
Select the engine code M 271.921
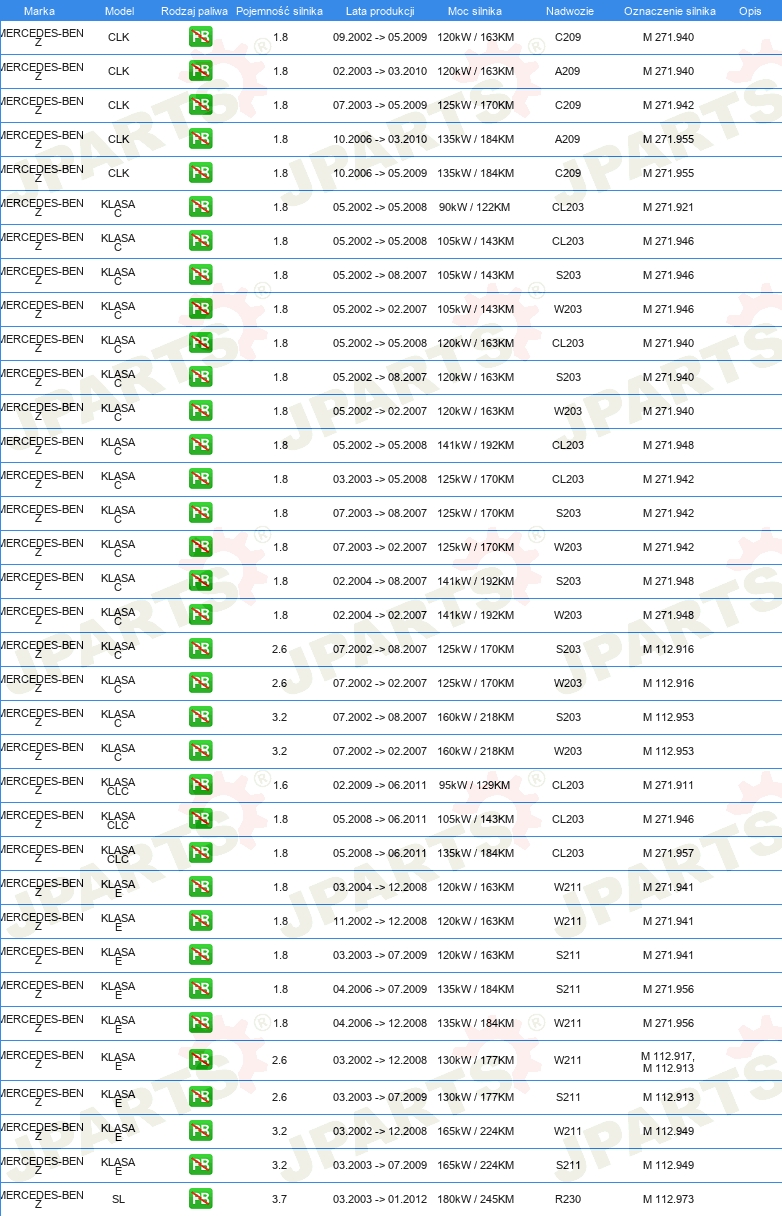[x=668, y=207]
